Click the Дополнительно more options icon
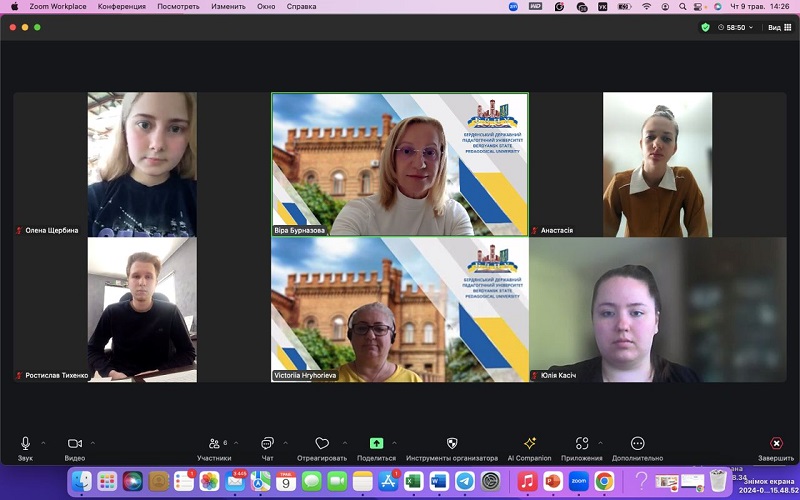Viewport: 800px width, 500px height. pos(638,443)
